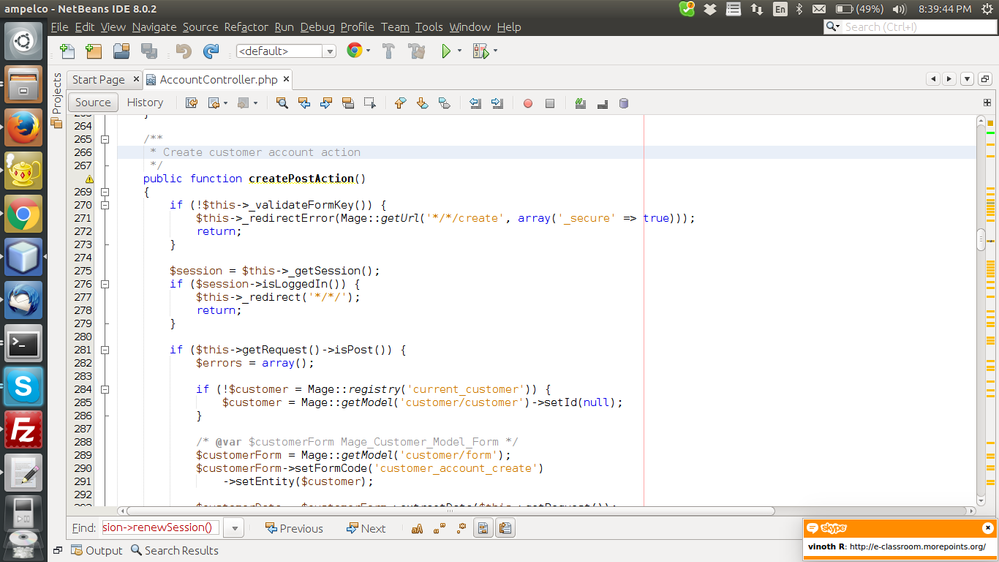Switch to the Start Page tab

[98, 79]
